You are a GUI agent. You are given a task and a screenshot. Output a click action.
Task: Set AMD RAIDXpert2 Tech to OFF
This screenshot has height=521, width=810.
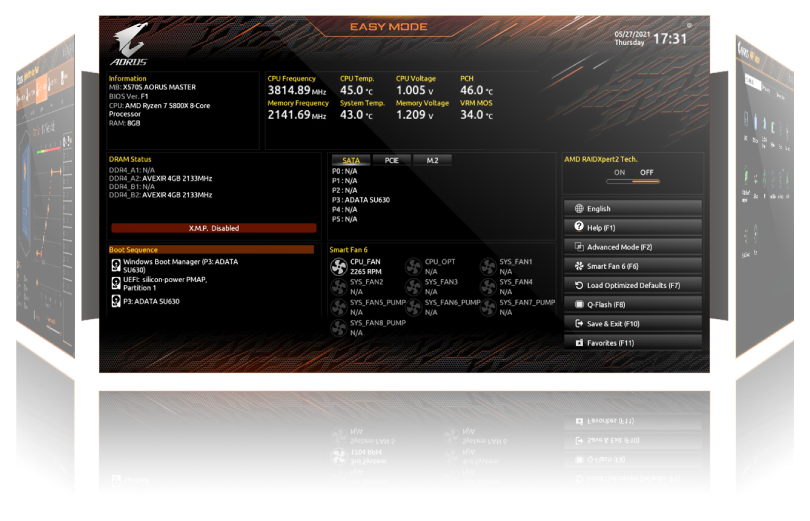(647, 172)
